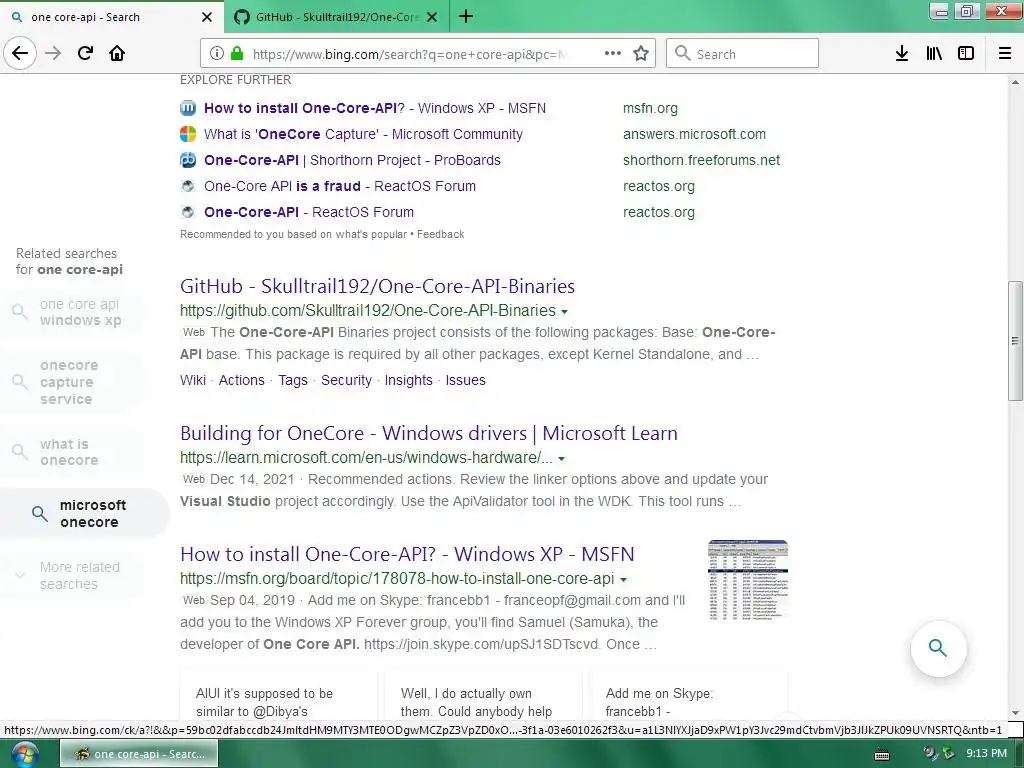
Task: Close the GitHub Skulltrail192 tab
Action: [x=432, y=17]
